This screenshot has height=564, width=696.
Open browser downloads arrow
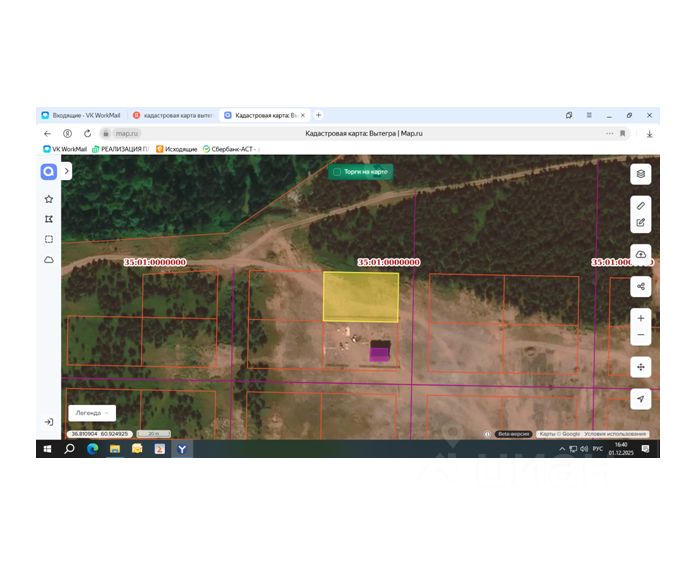(649, 134)
